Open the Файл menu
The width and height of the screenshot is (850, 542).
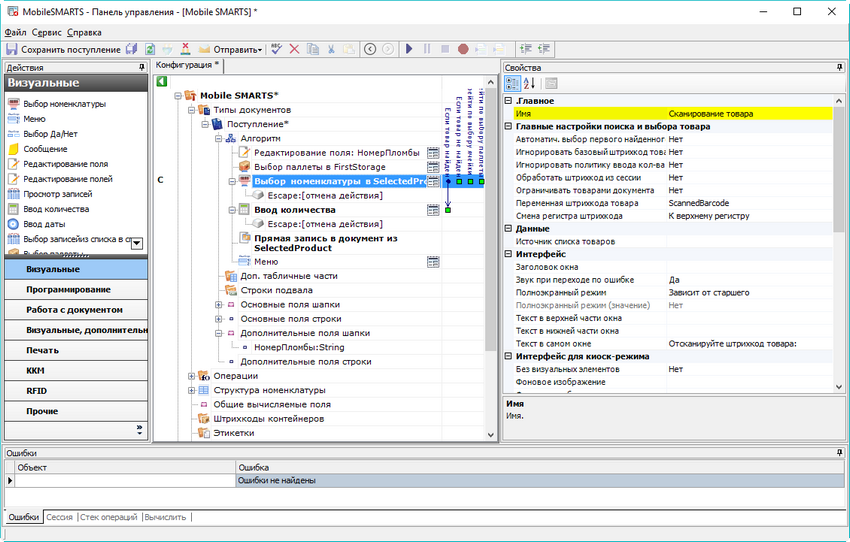click(15, 33)
